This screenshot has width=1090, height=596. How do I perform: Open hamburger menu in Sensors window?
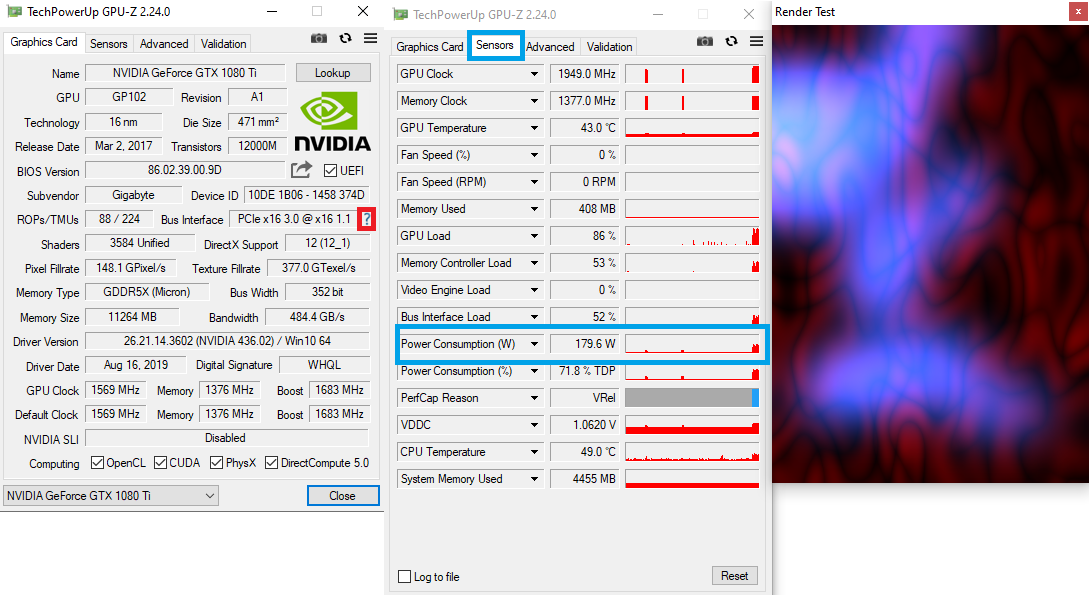pos(756,42)
